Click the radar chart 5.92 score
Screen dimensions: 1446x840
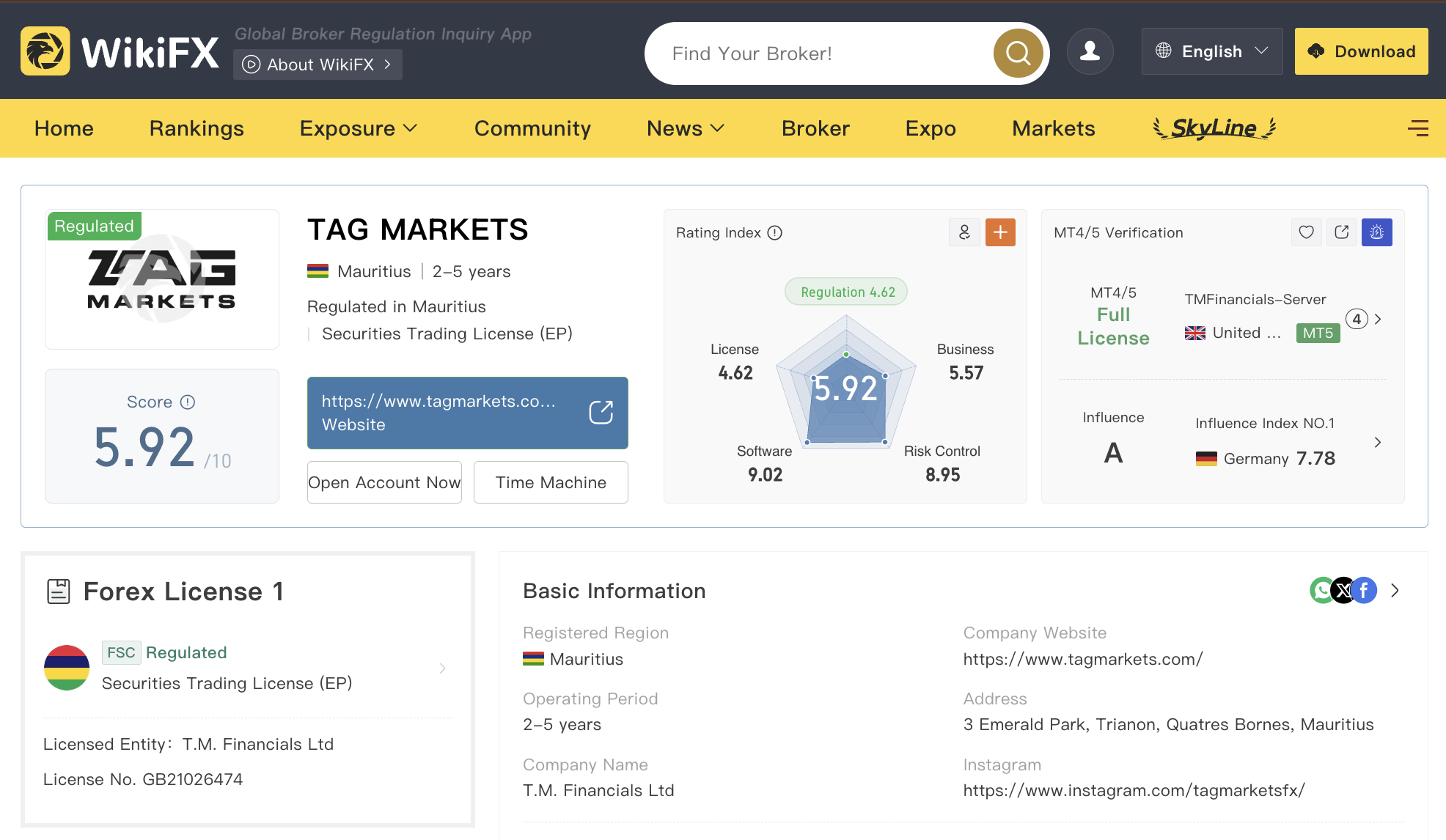pyautogui.click(x=845, y=388)
